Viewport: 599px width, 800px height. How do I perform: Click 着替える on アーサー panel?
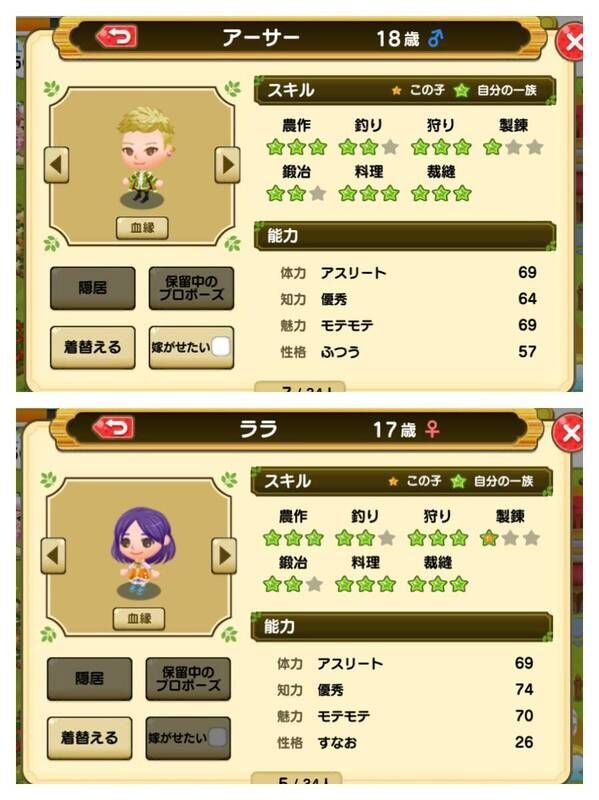[x=93, y=347]
